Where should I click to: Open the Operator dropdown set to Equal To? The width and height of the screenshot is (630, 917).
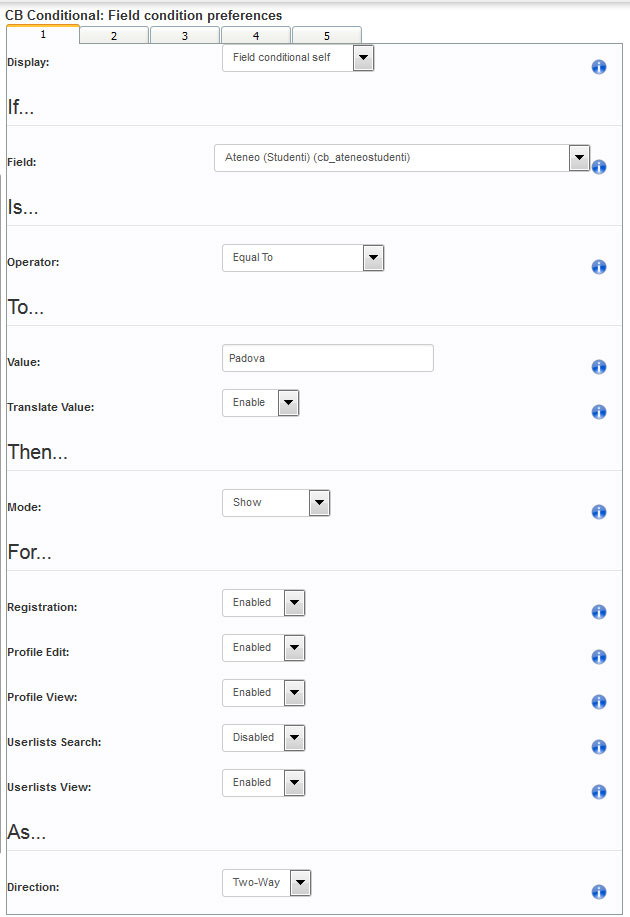pyautogui.click(x=303, y=258)
